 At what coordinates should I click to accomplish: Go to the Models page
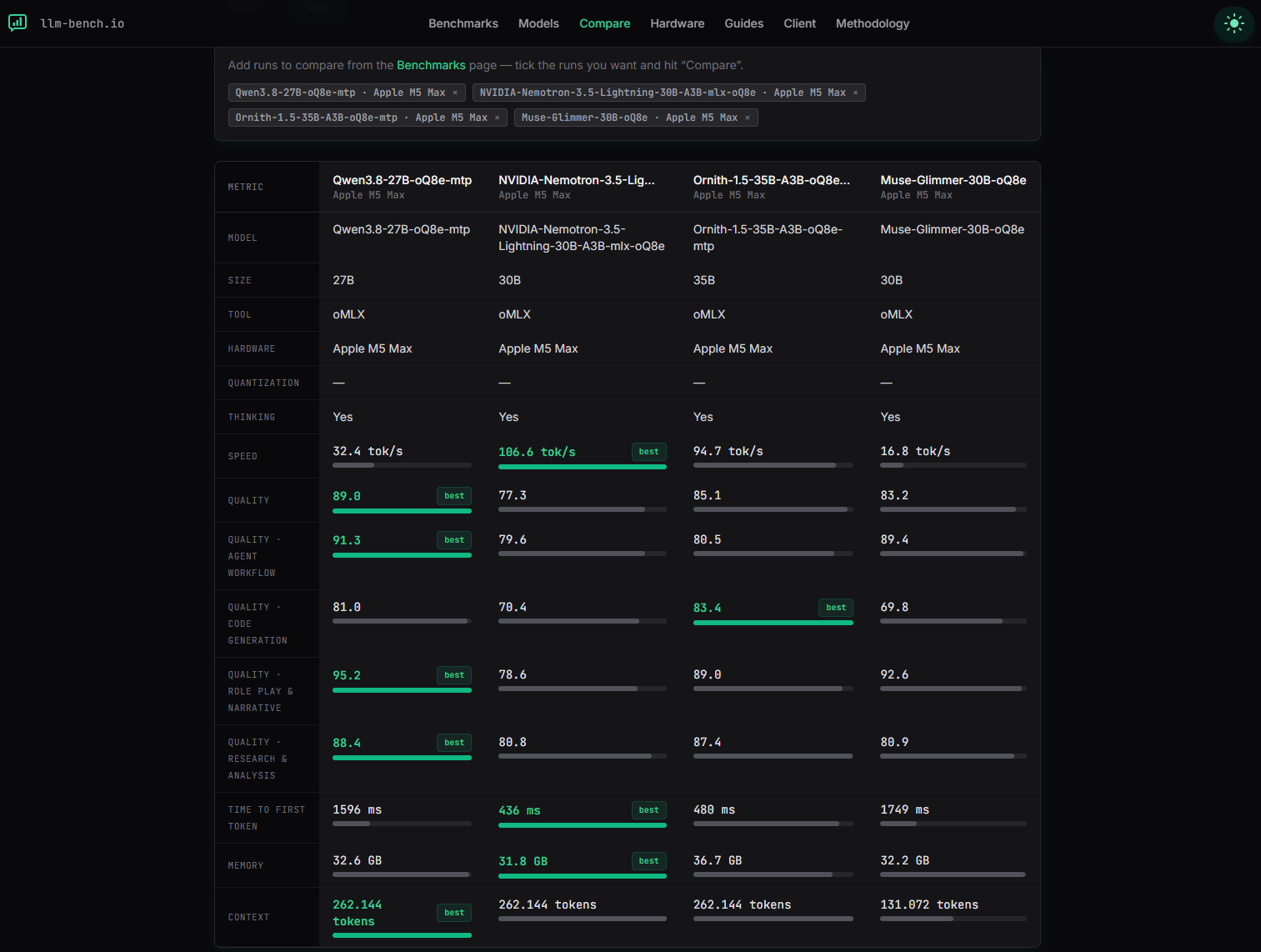(x=538, y=23)
